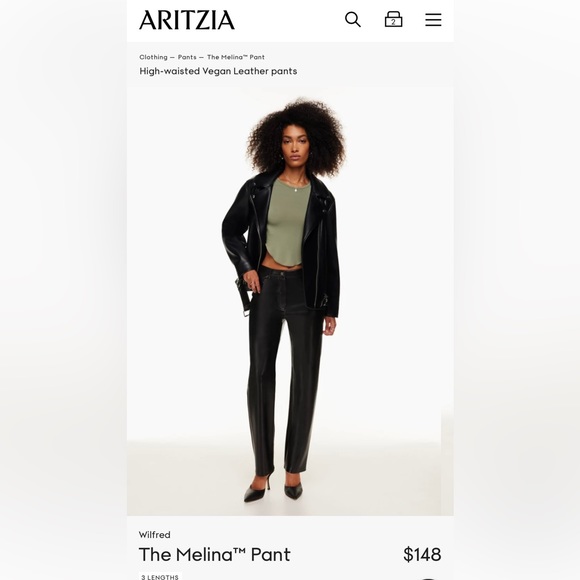Show the next photo peeking at right edge
The height and width of the screenshot is (580, 580).
click(447, 459)
